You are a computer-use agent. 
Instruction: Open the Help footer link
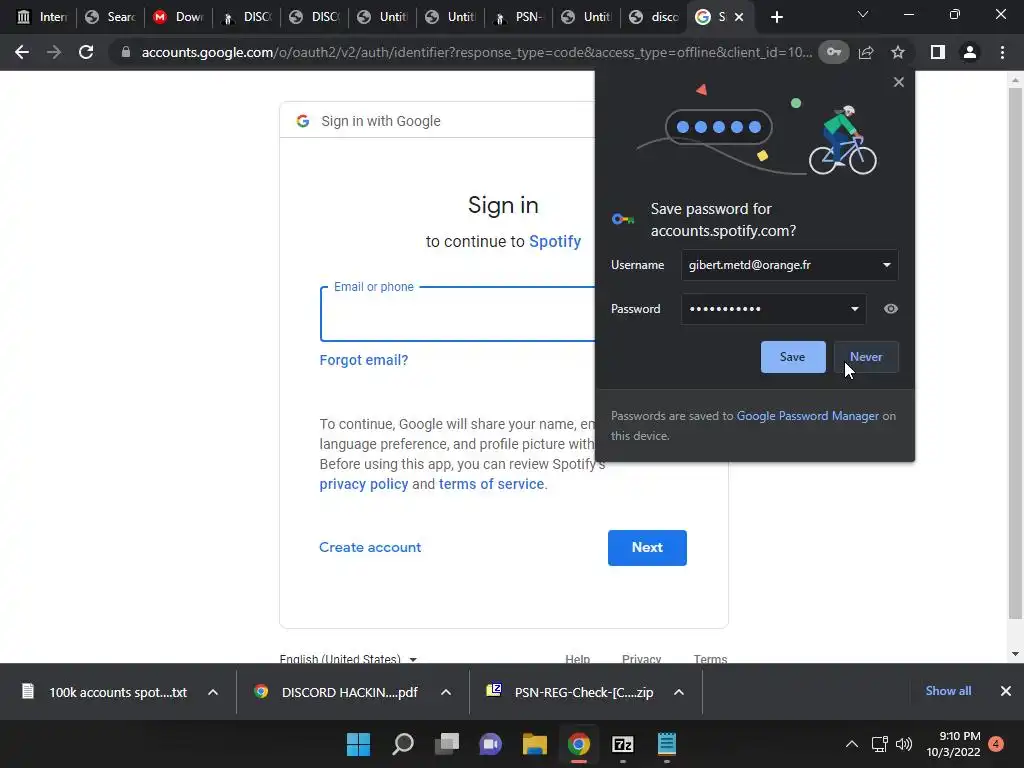point(577,658)
